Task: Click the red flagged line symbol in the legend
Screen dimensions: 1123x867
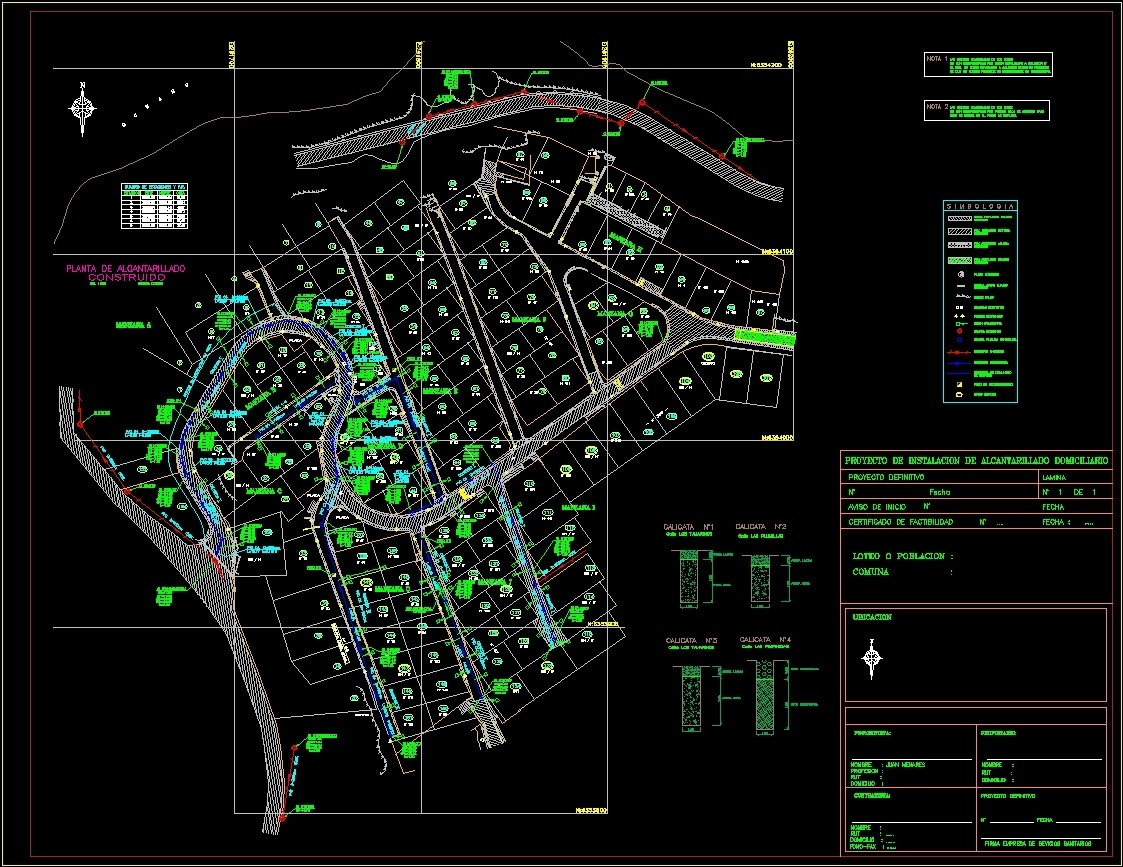Action: (x=959, y=352)
